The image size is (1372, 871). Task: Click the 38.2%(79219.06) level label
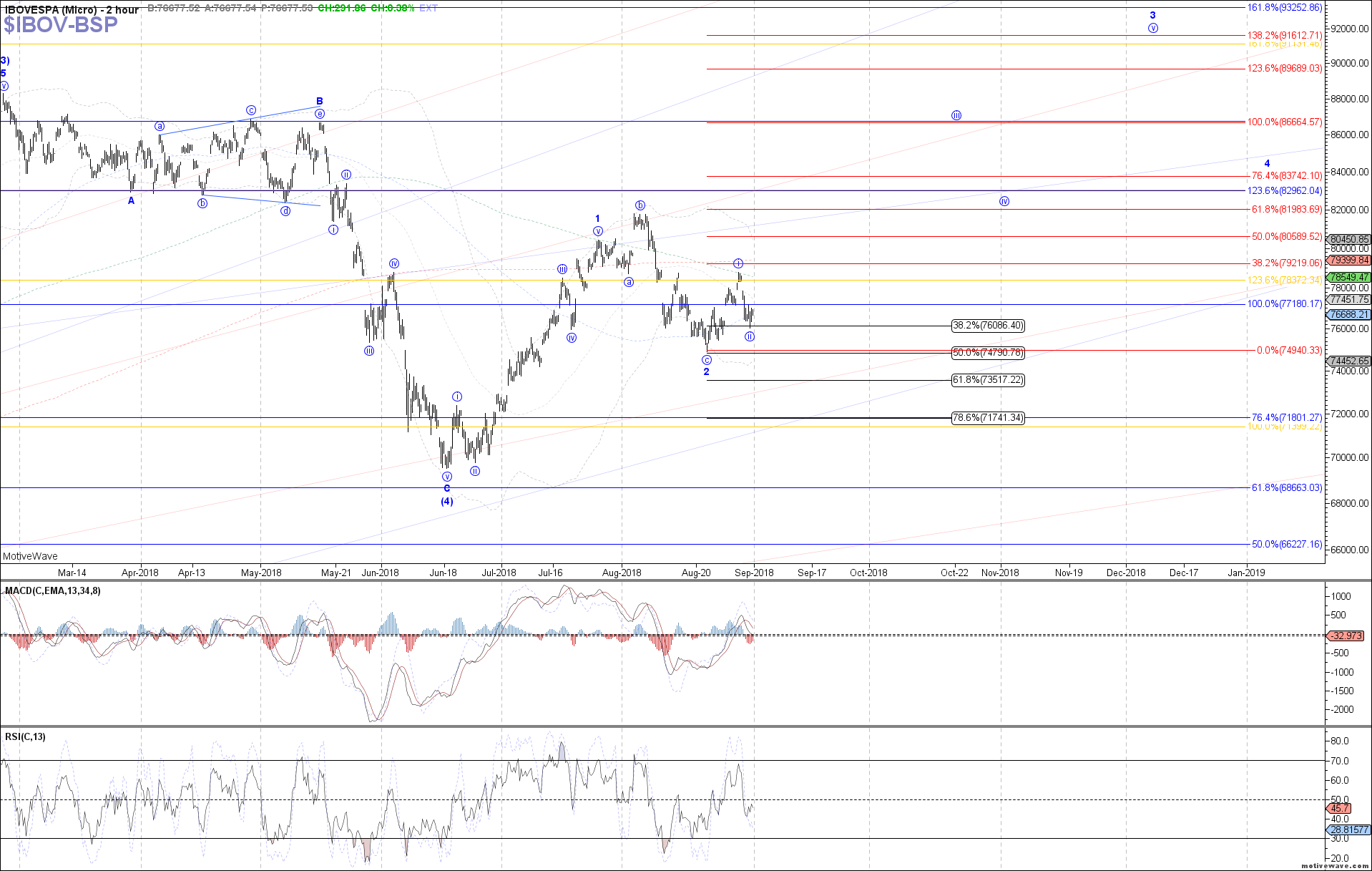coord(1287,263)
